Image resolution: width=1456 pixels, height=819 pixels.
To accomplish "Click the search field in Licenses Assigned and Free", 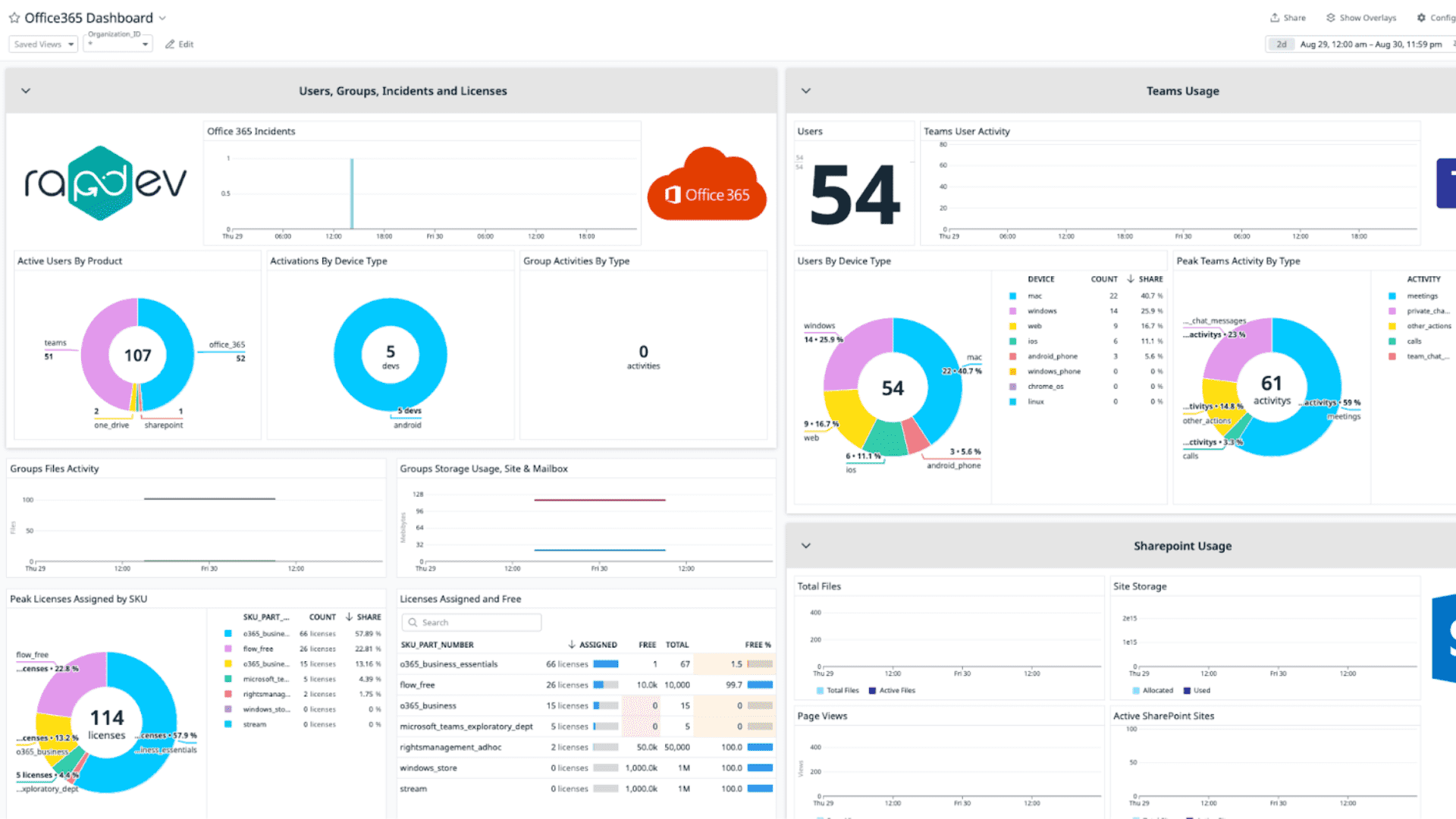I will click(x=472, y=623).
